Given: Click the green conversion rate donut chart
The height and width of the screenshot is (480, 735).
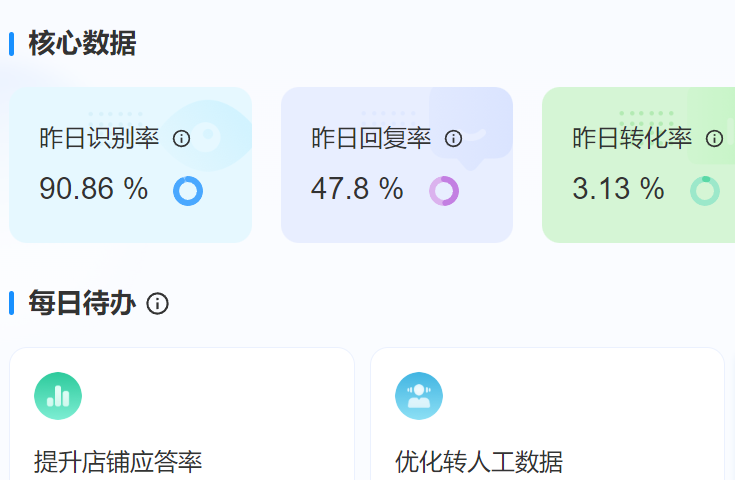Looking at the screenshot, I should (705, 190).
